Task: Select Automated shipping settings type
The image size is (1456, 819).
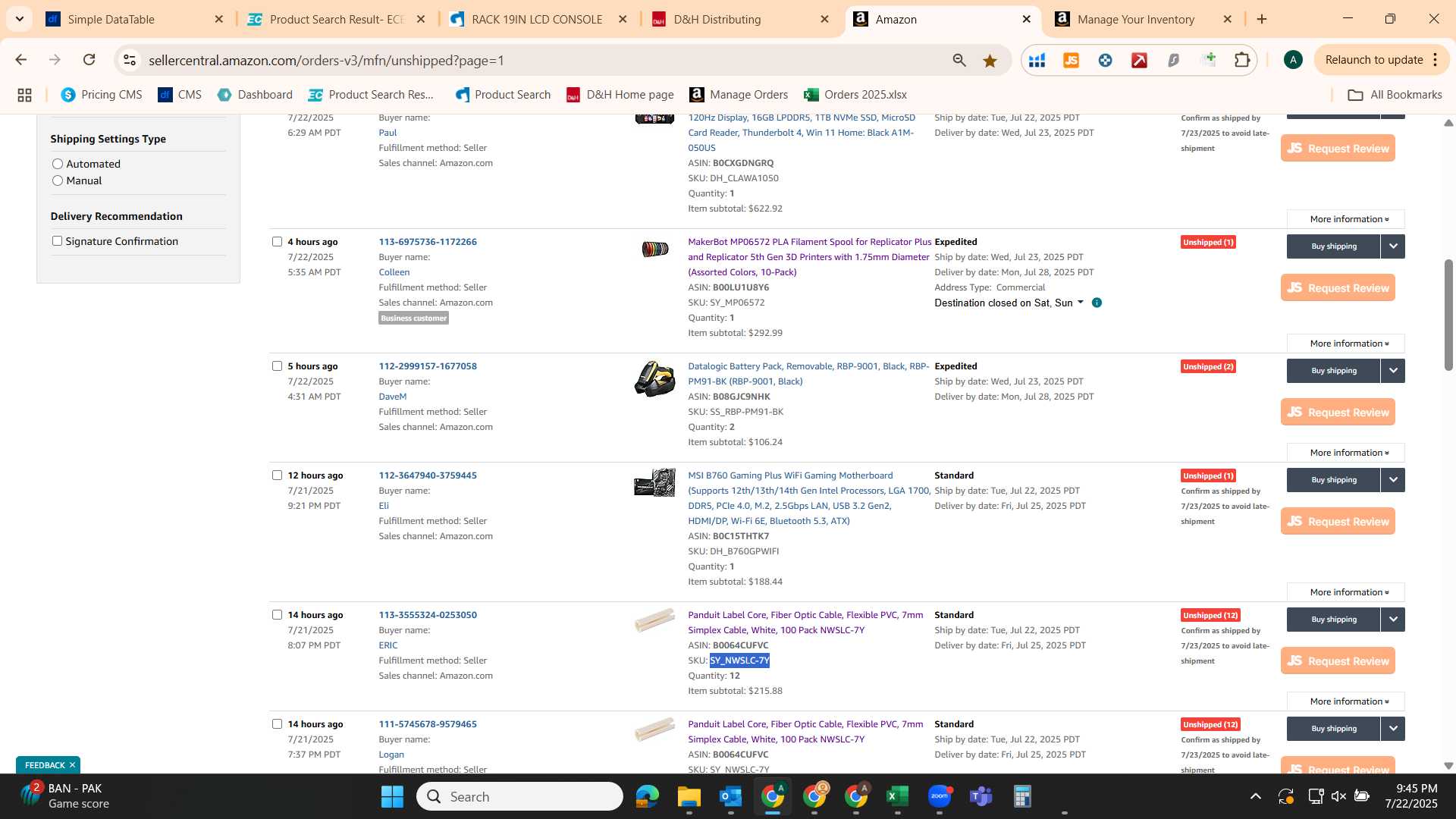Action: pos(58,164)
